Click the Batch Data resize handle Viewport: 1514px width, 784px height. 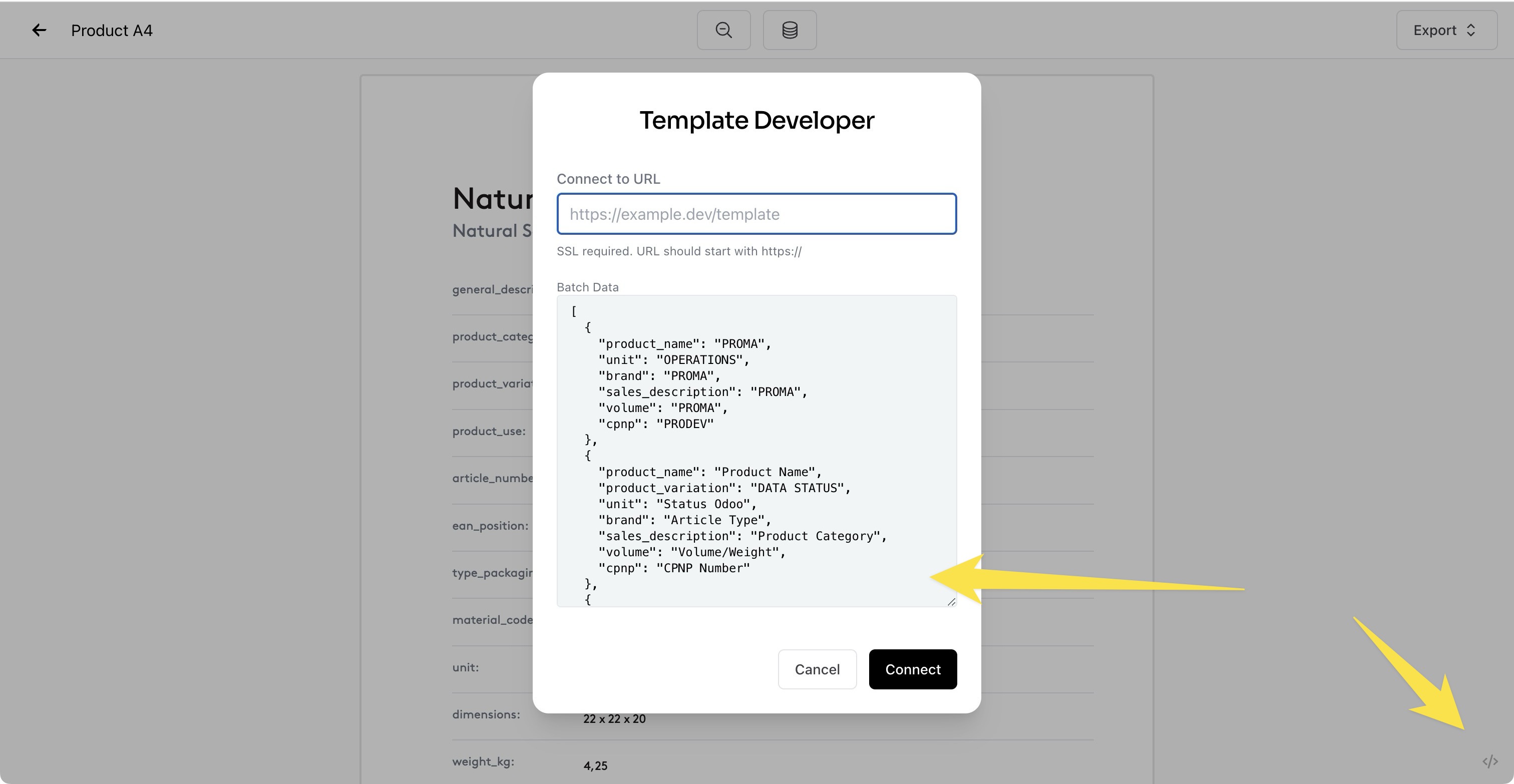[x=951, y=601]
